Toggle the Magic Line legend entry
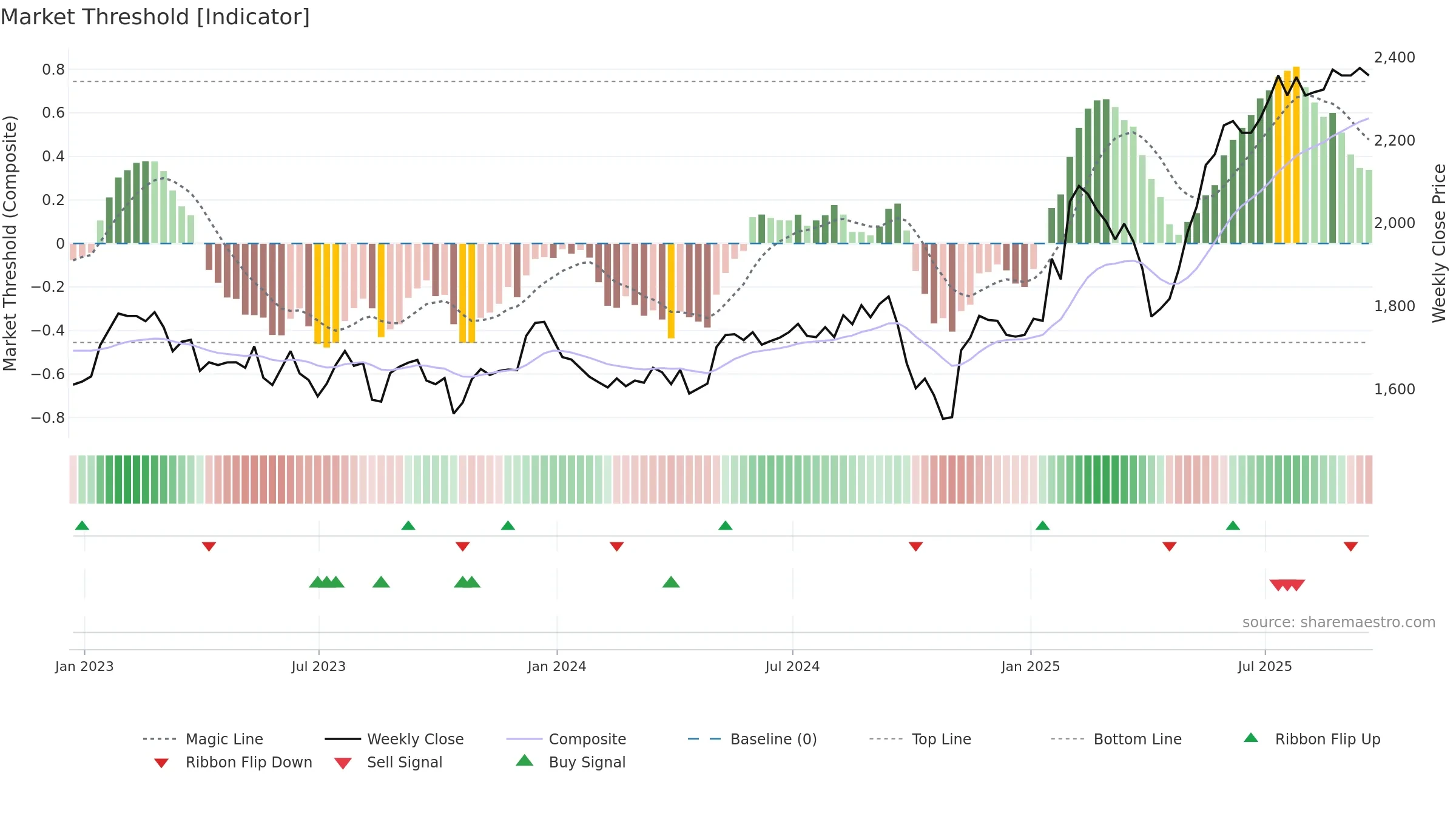Viewport: 1456px width, 819px height. 203,739
